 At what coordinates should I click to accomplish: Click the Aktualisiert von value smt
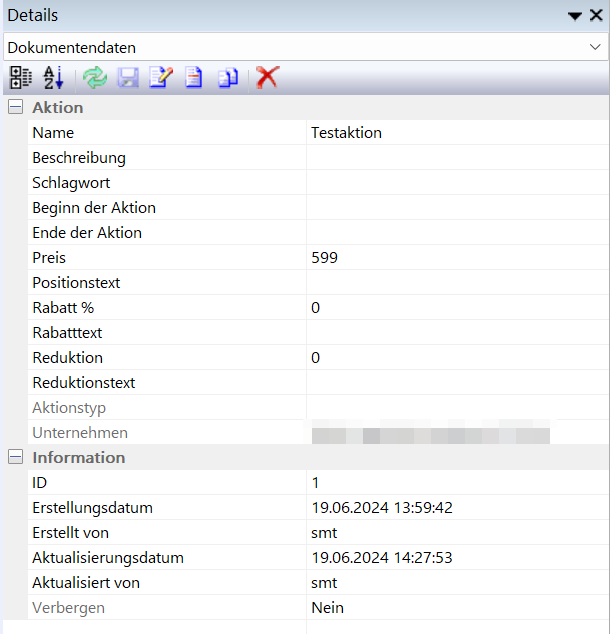pyautogui.click(x=324, y=583)
